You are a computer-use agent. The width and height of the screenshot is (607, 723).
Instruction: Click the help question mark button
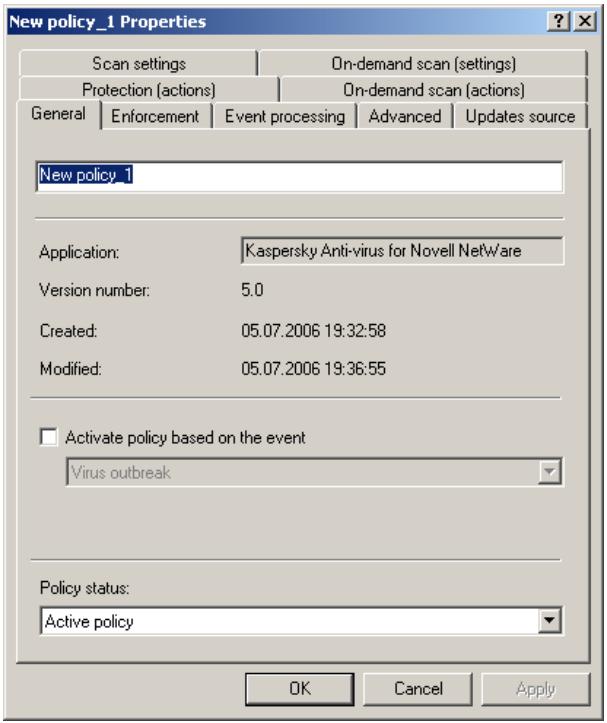tap(559, 21)
